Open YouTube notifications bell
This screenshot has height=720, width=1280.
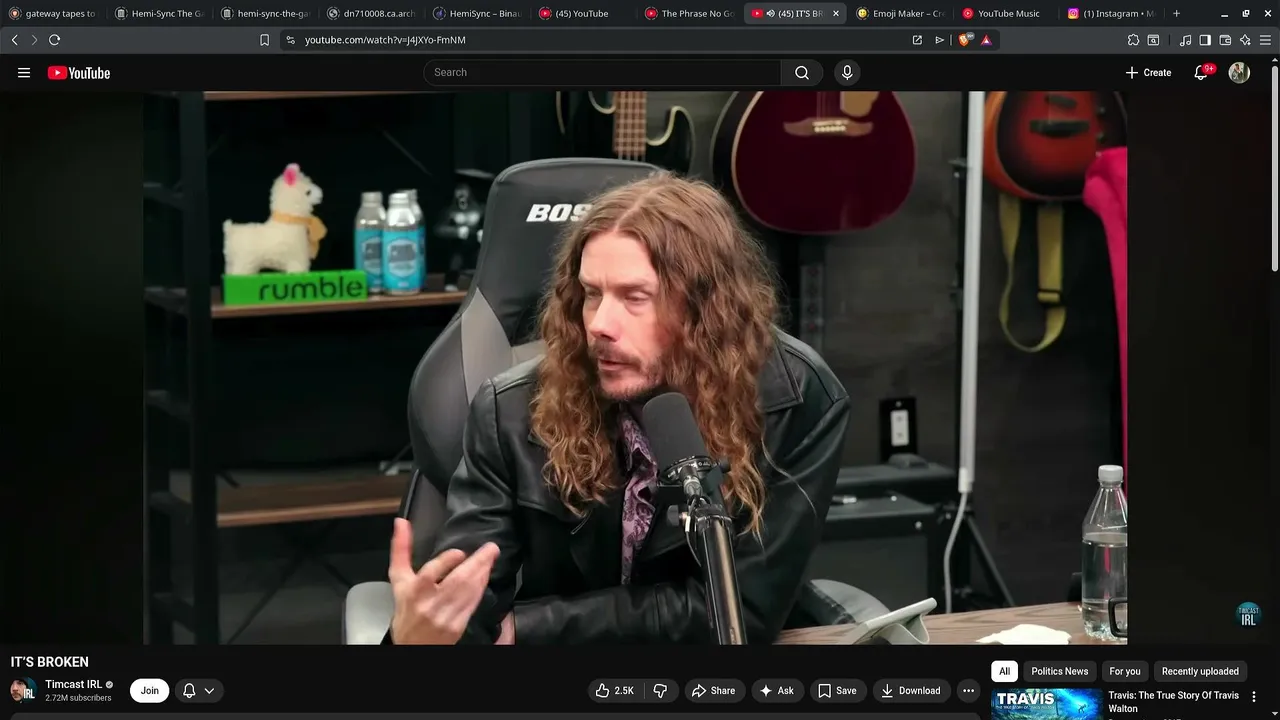tap(1201, 72)
